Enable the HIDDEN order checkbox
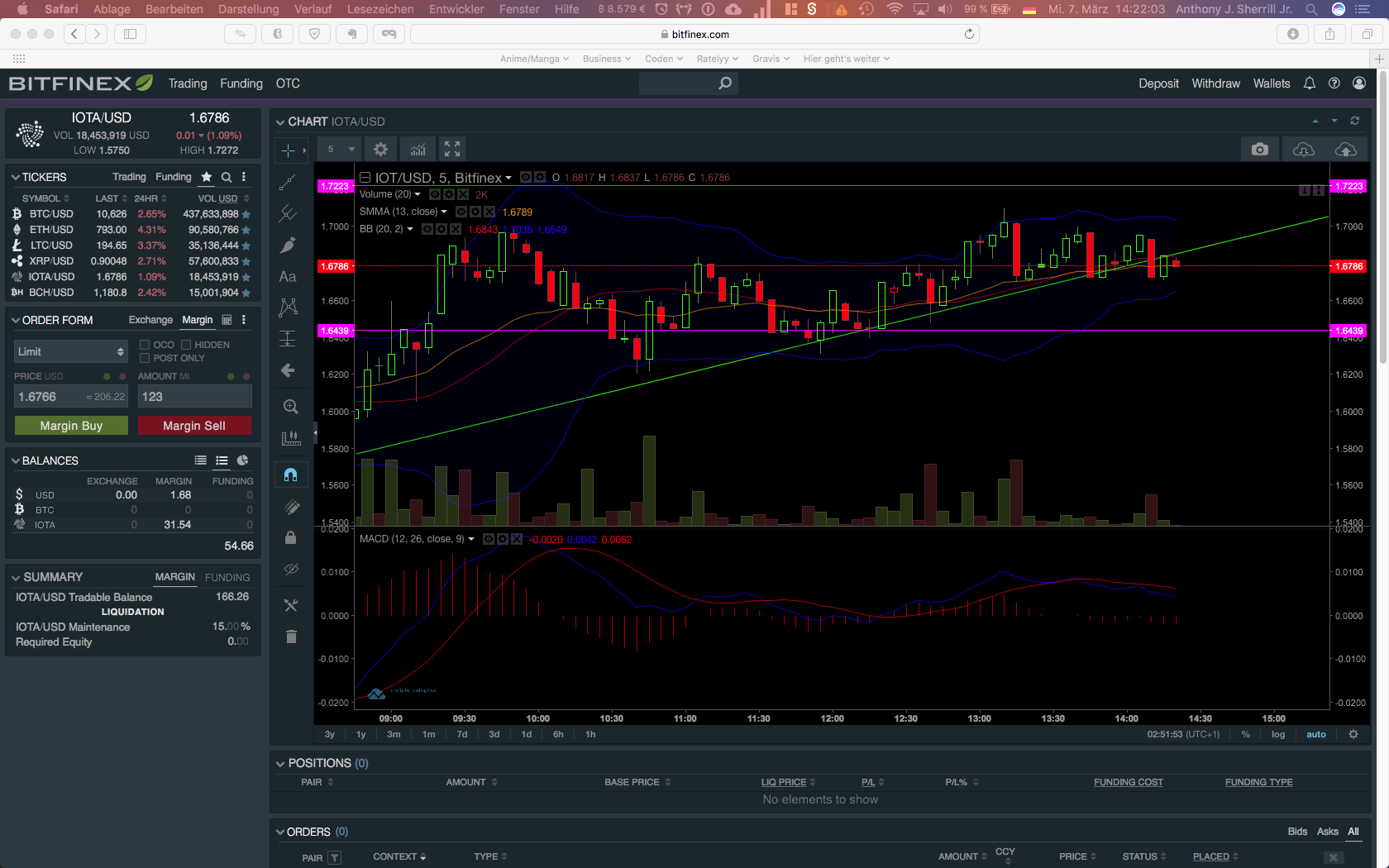Image resolution: width=1389 pixels, height=868 pixels. click(186, 345)
